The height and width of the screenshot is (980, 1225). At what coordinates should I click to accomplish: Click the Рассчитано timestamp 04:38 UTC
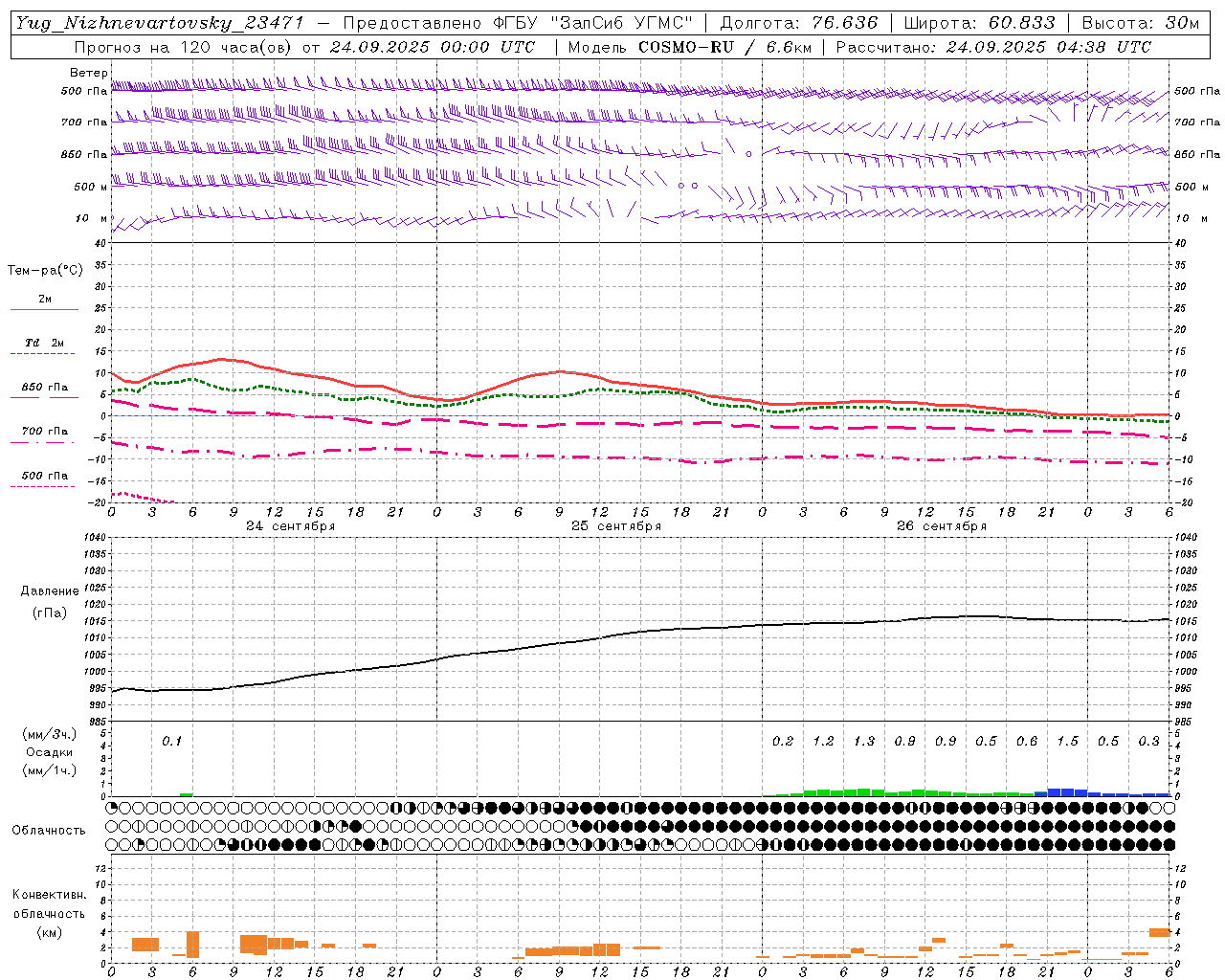pyautogui.click(x=1049, y=47)
